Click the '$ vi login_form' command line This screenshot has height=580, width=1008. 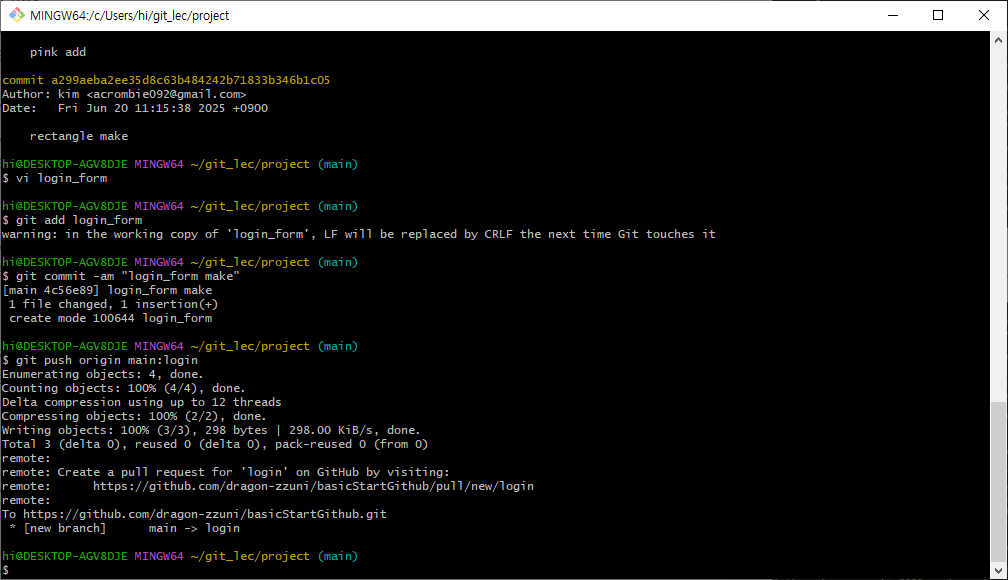(55, 178)
